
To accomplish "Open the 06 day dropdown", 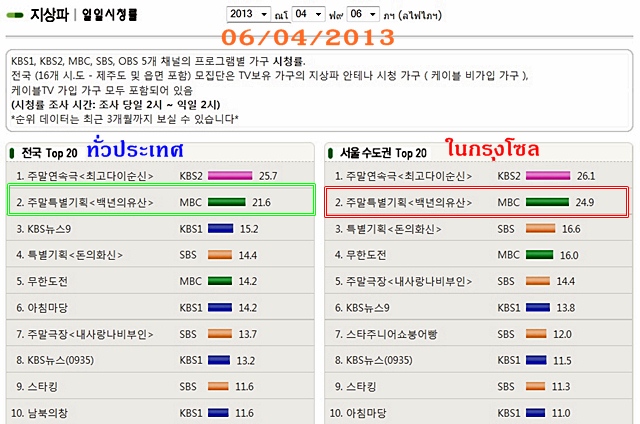I will coord(363,14).
